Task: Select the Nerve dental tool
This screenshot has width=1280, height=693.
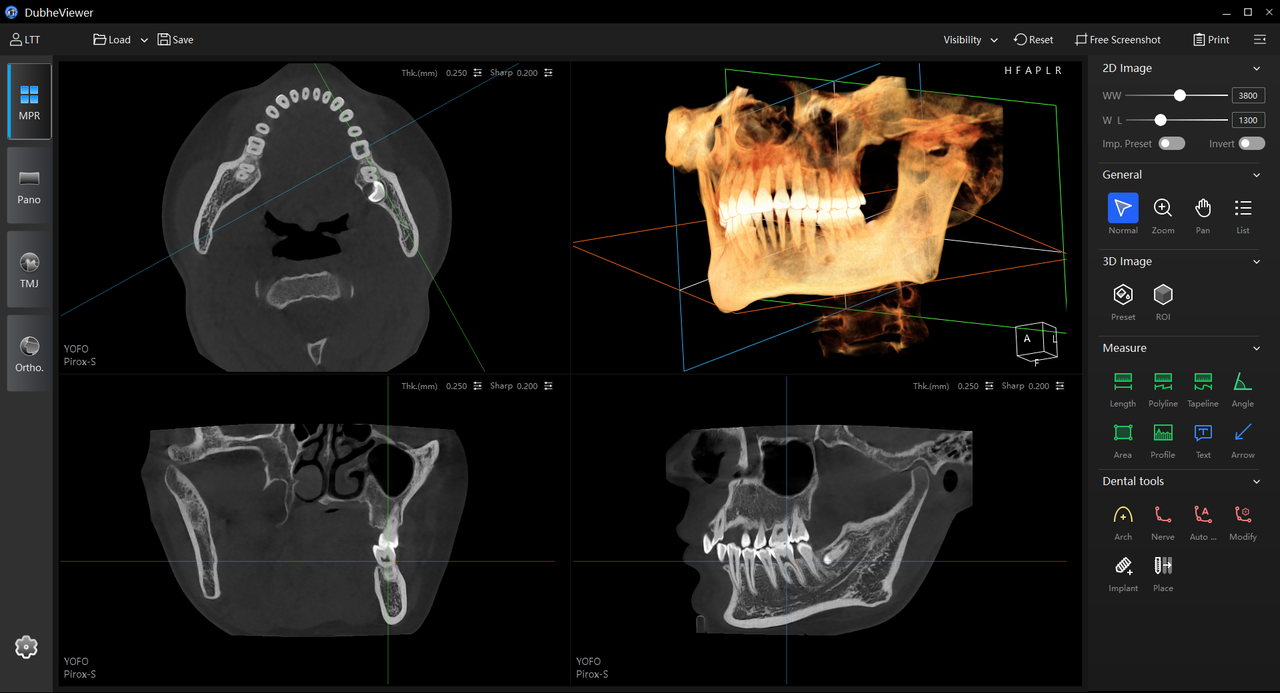Action: click(1163, 514)
